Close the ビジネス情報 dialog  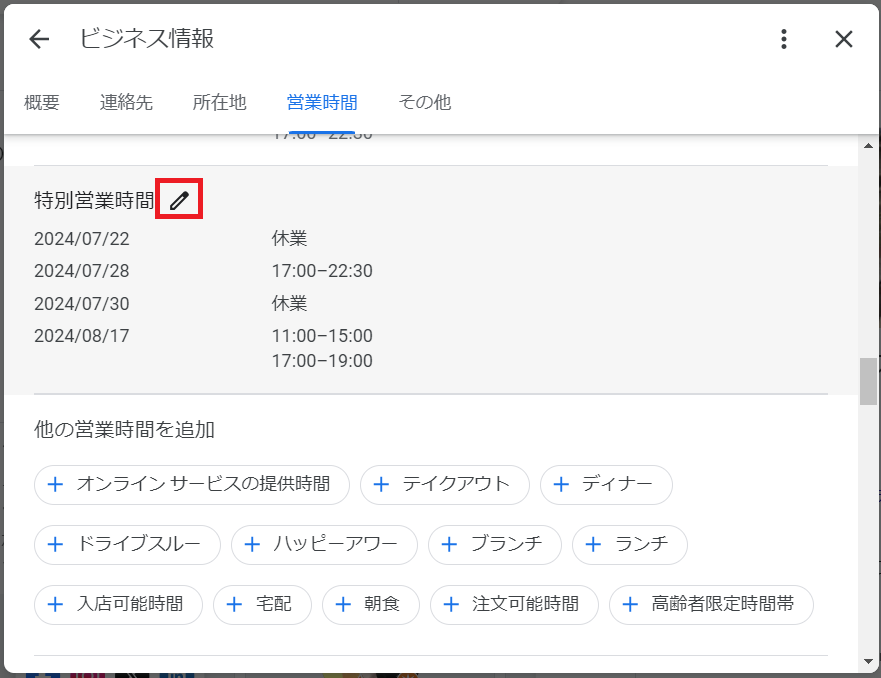coord(844,39)
